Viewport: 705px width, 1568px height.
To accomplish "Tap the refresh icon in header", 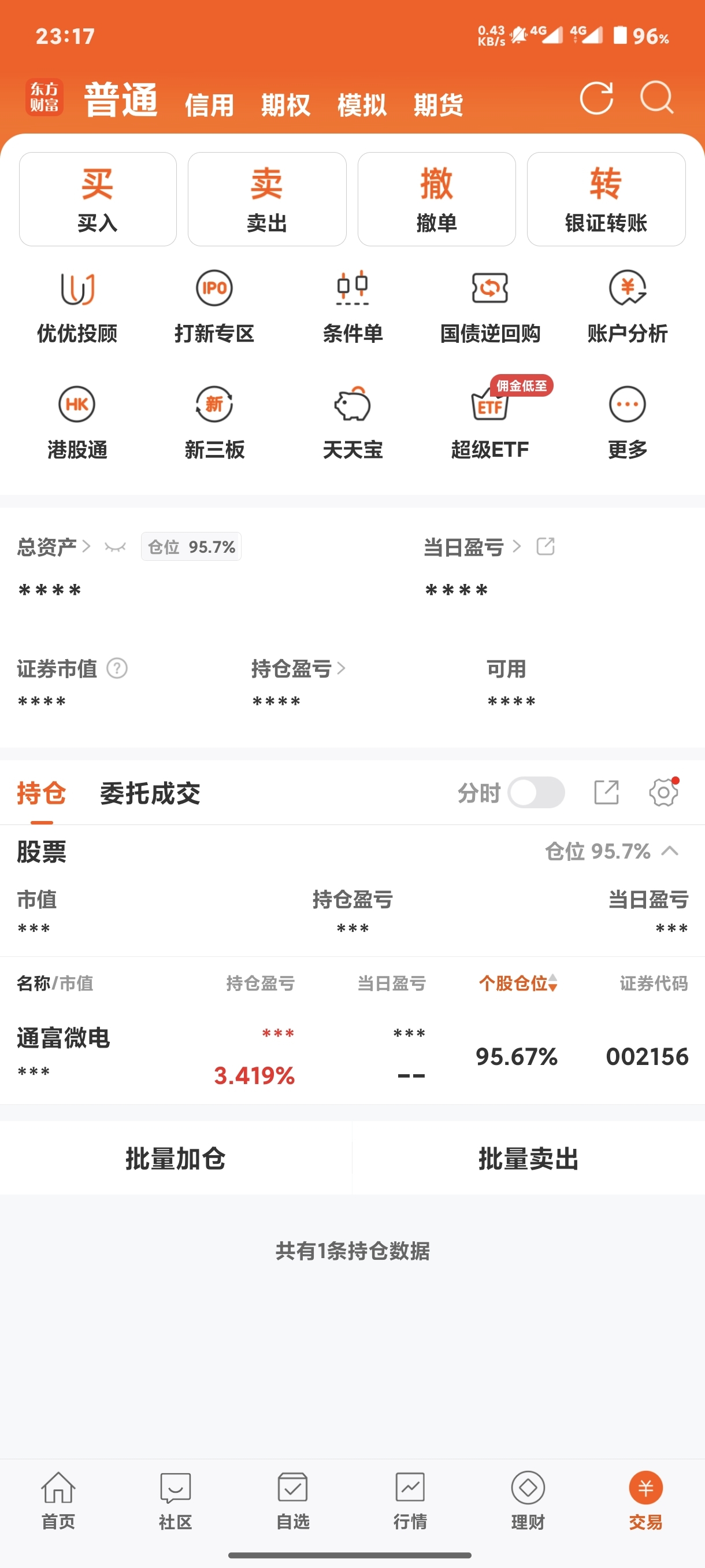I will pos(596,98).
